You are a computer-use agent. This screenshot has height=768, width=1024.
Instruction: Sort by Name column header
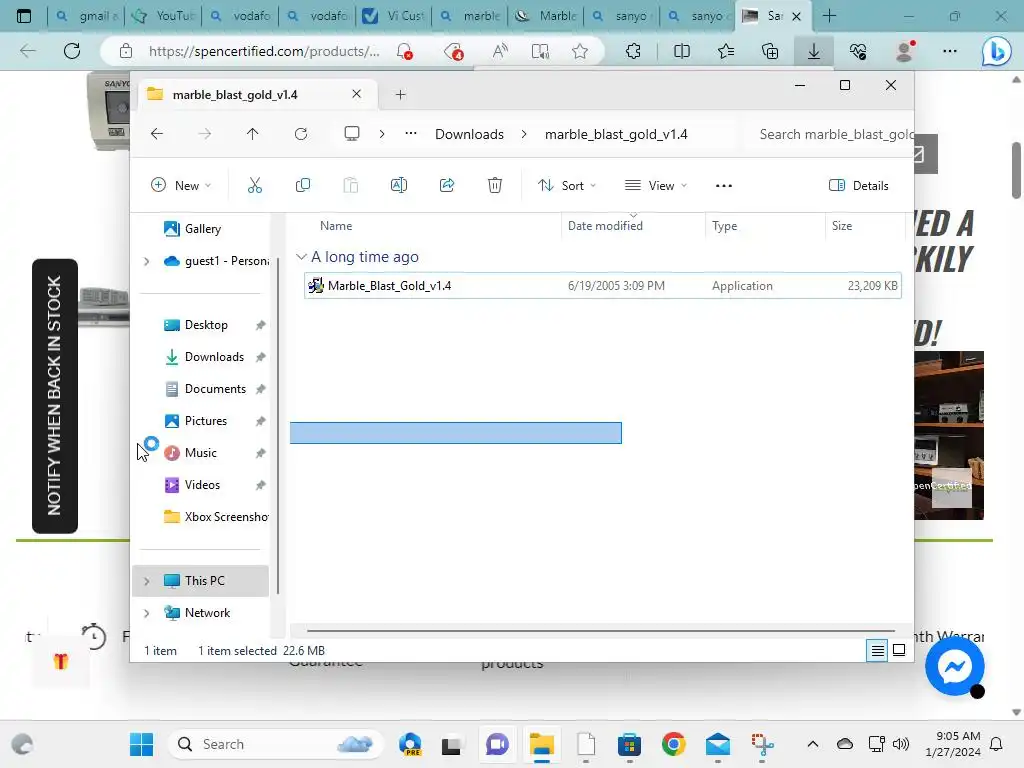(x=336, y=226)
